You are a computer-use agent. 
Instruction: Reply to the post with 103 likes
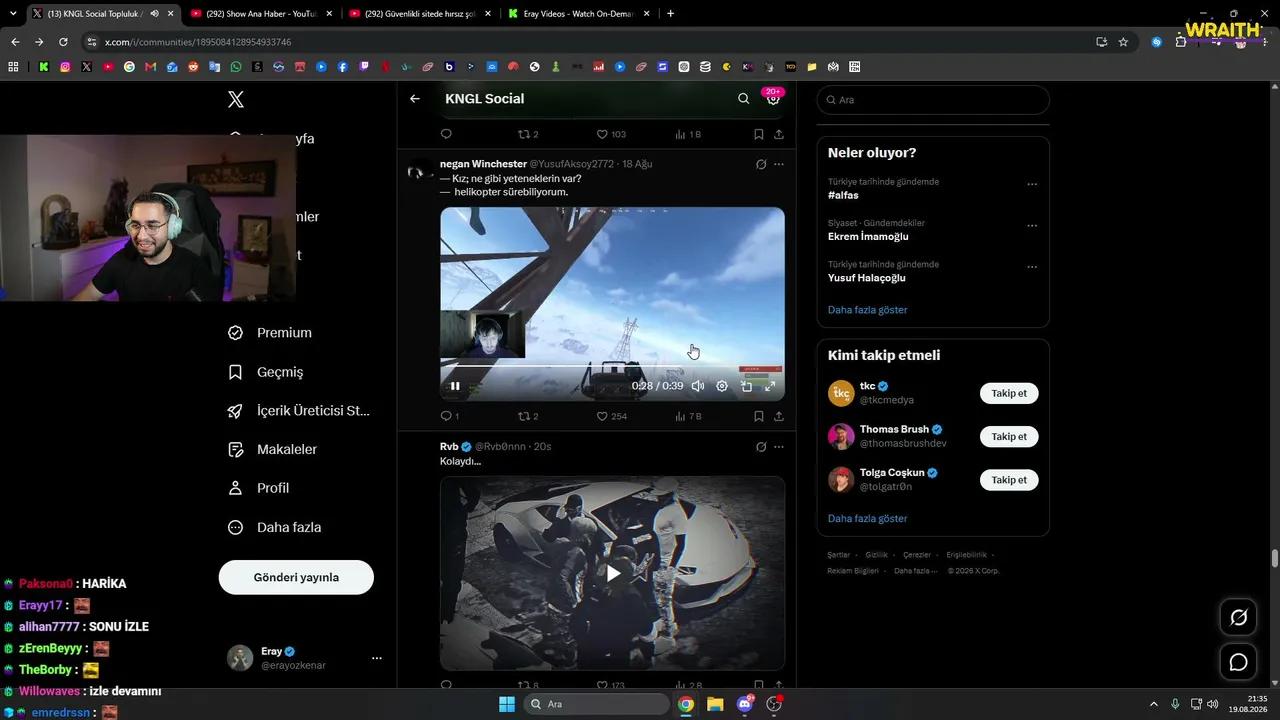[x=446, y=134]
